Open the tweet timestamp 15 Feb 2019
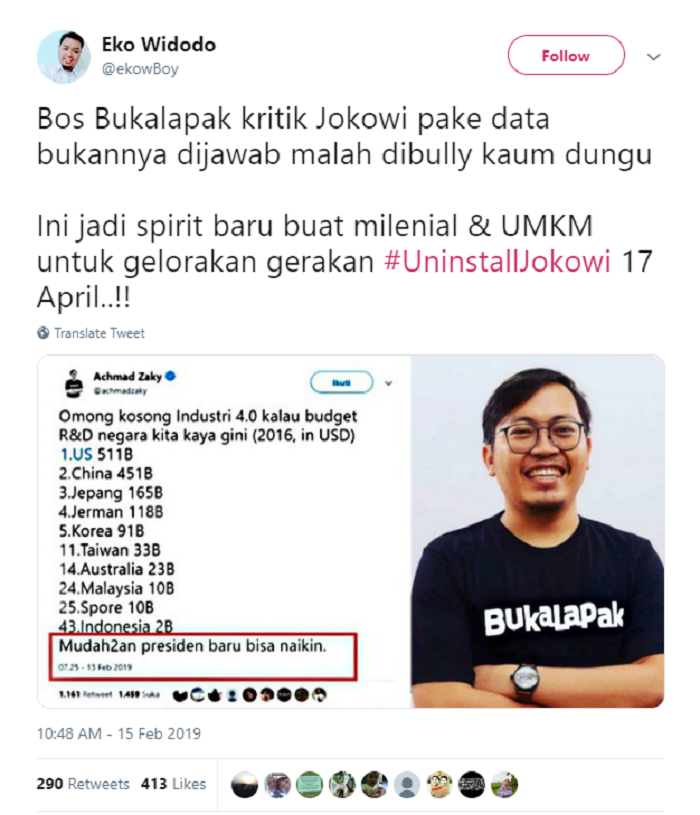The width and height of the screenshot is (700, 815). point(119,733)
